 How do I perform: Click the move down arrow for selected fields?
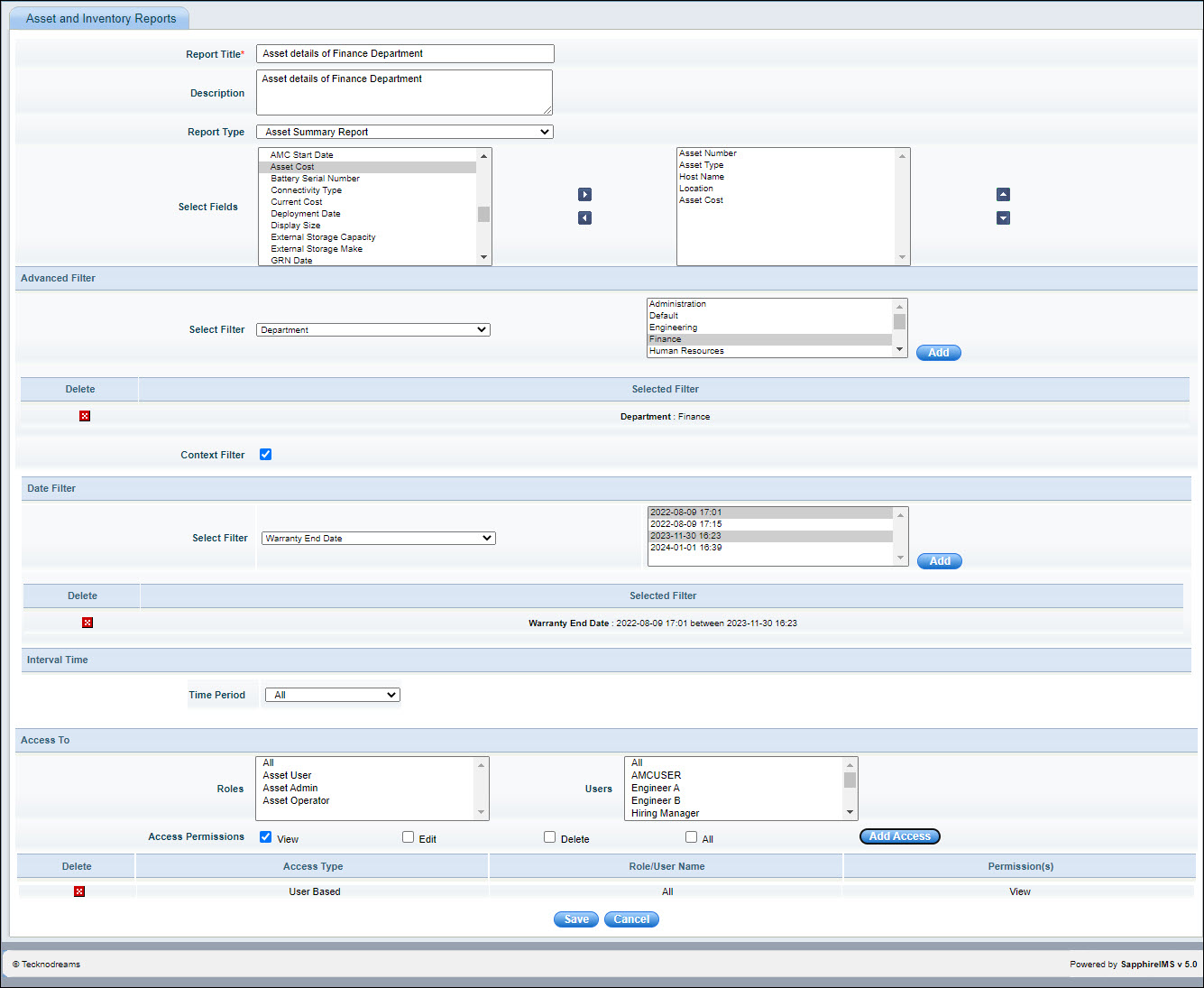click(1003, 218)
